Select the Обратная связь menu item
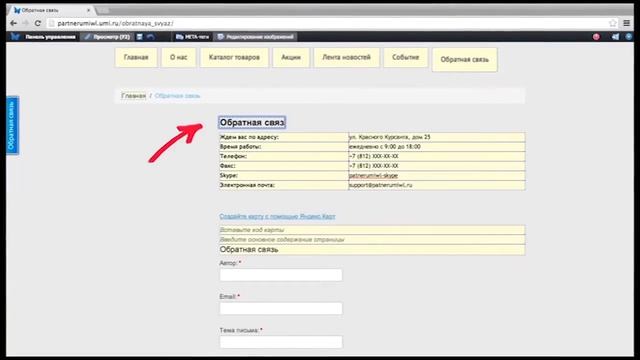 pos(464,60)
